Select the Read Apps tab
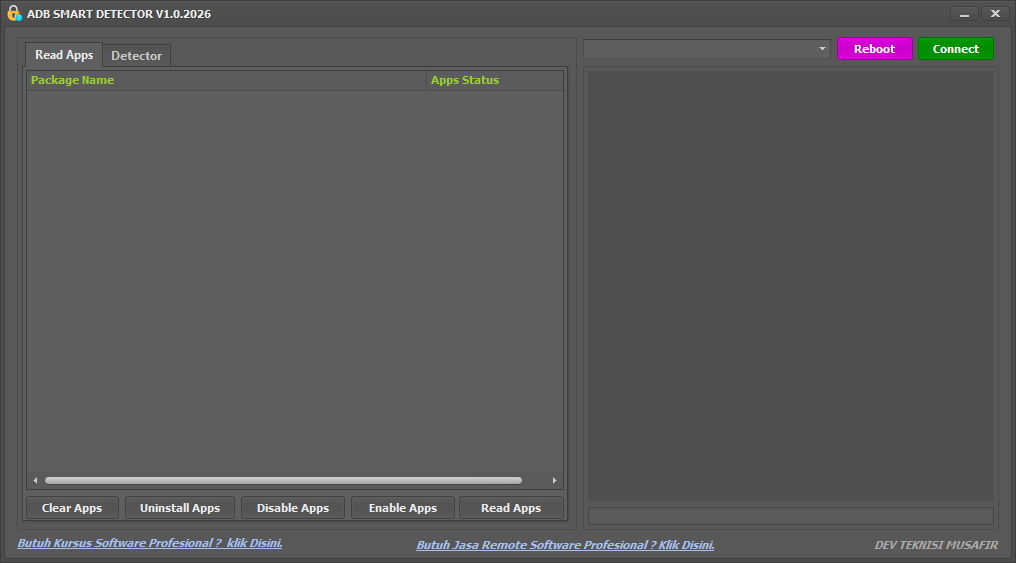 [64, 55]
